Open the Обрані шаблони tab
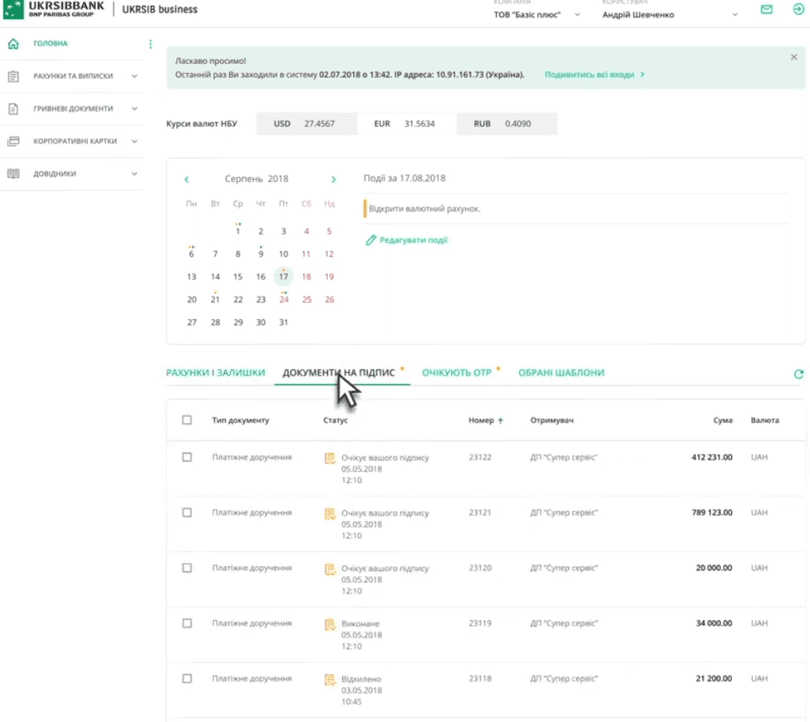The height and width of the screenshot is (722, 810). pos(561,373)
